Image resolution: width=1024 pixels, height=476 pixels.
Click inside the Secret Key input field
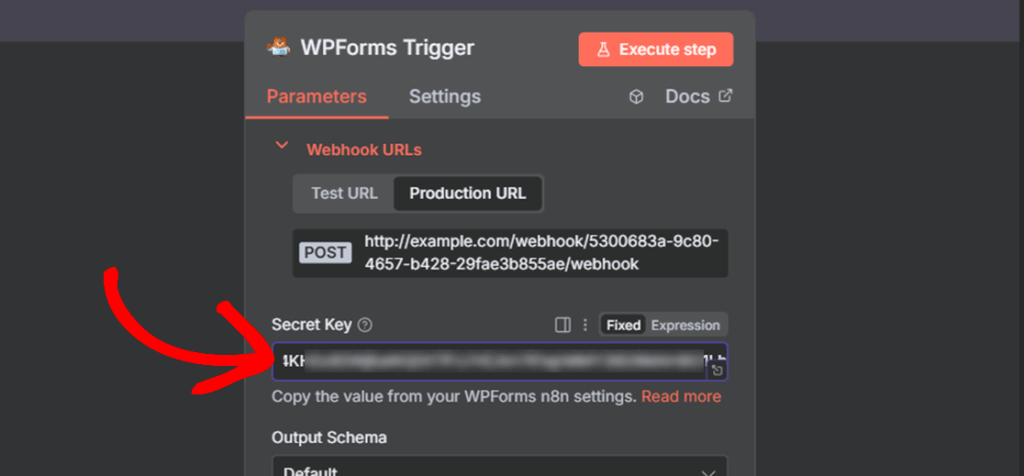tap(490, 361)
